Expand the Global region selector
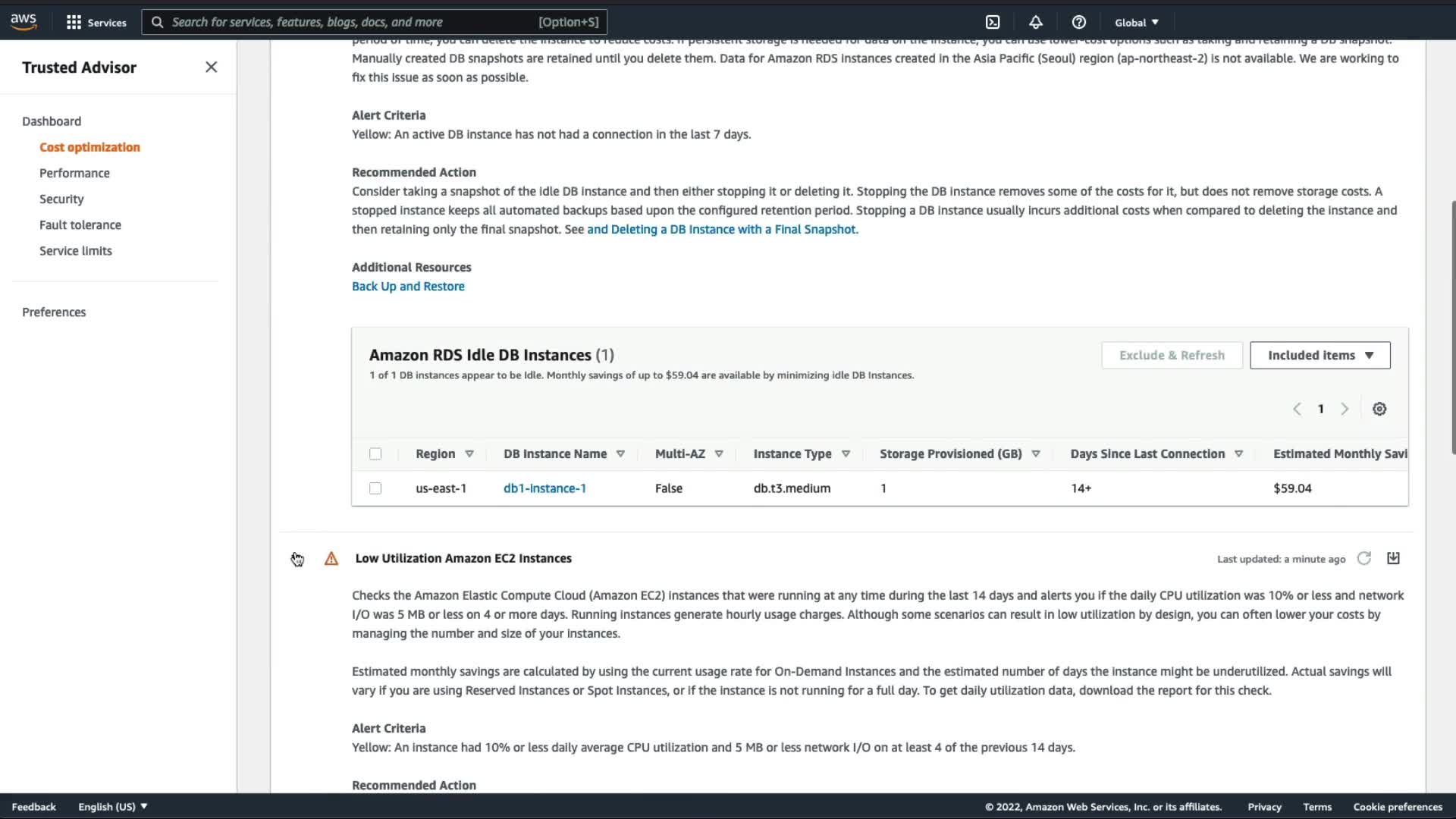1456x819 pixels. tap(1136, 22)
